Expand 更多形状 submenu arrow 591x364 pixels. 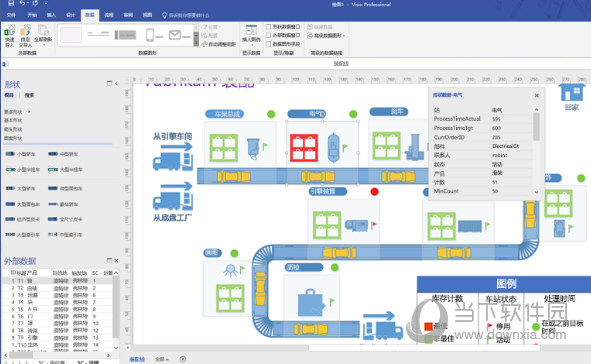click(x=29, y=112)
